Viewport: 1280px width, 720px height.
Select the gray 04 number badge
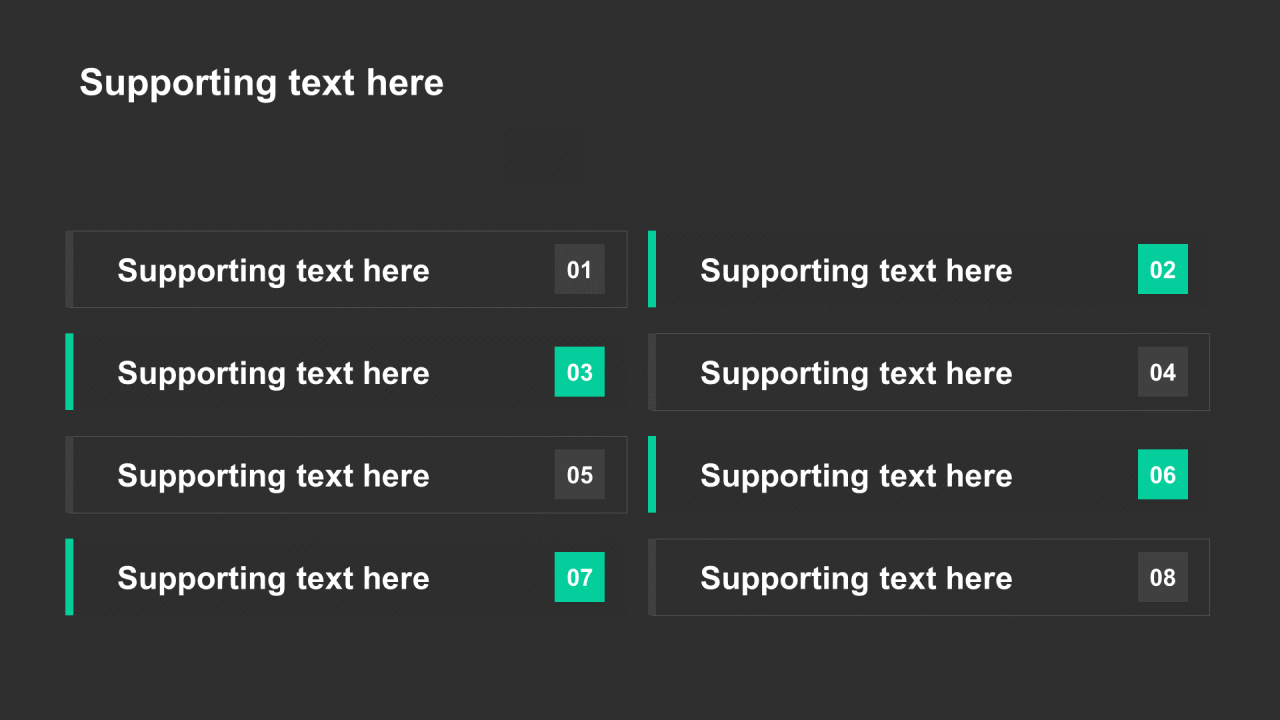point(1163,372)
